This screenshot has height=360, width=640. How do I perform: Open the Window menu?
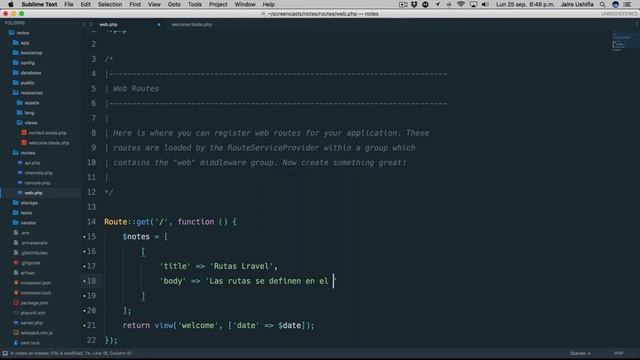tap(245, 4)
